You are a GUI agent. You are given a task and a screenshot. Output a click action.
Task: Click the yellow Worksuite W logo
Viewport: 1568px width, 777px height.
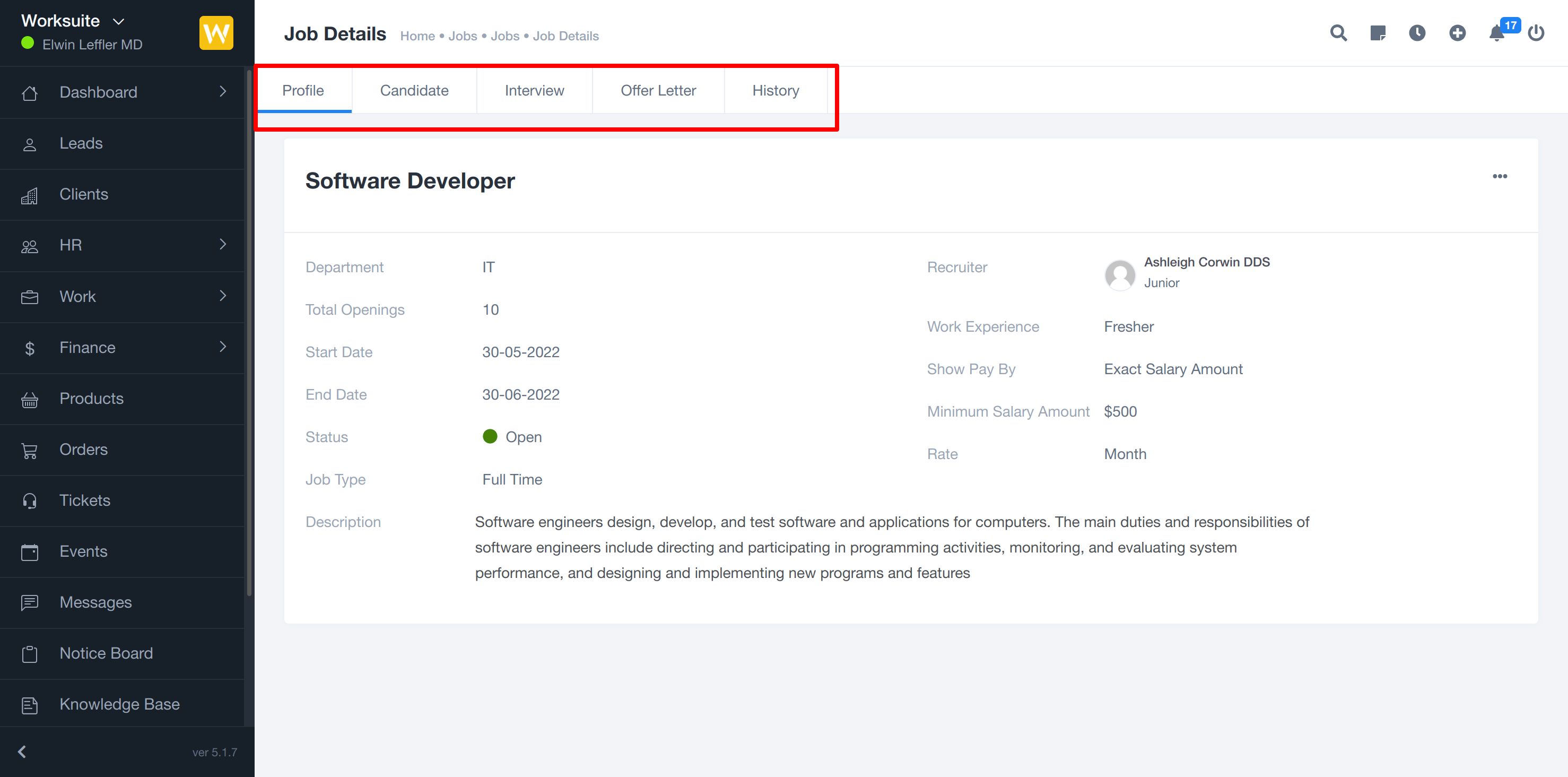[216, 33]
